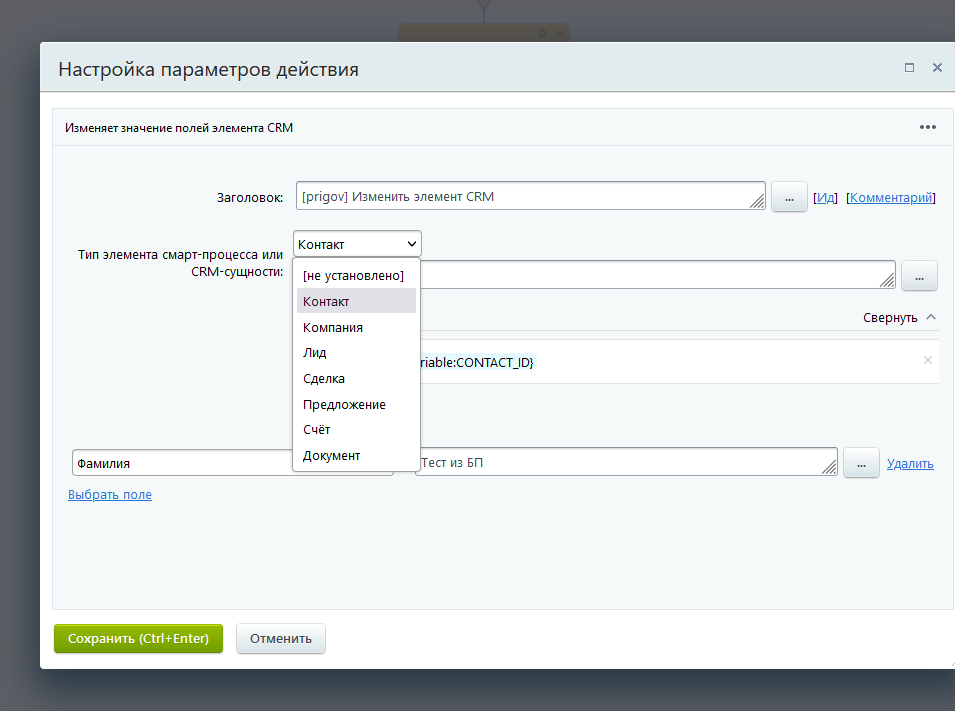Click the ellipsis button next to the Заголовок field
Viewport: 955px width, 711px height.
tap(789, 197)
